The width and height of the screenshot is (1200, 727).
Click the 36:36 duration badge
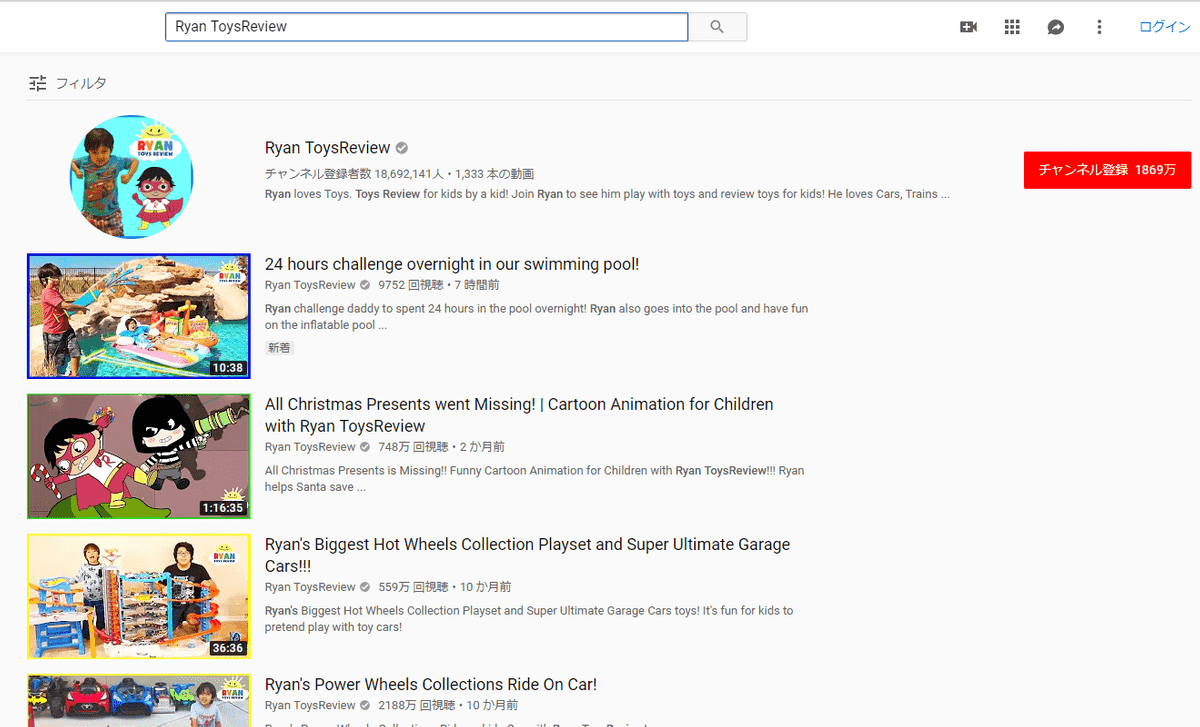[x=228, y=648]
